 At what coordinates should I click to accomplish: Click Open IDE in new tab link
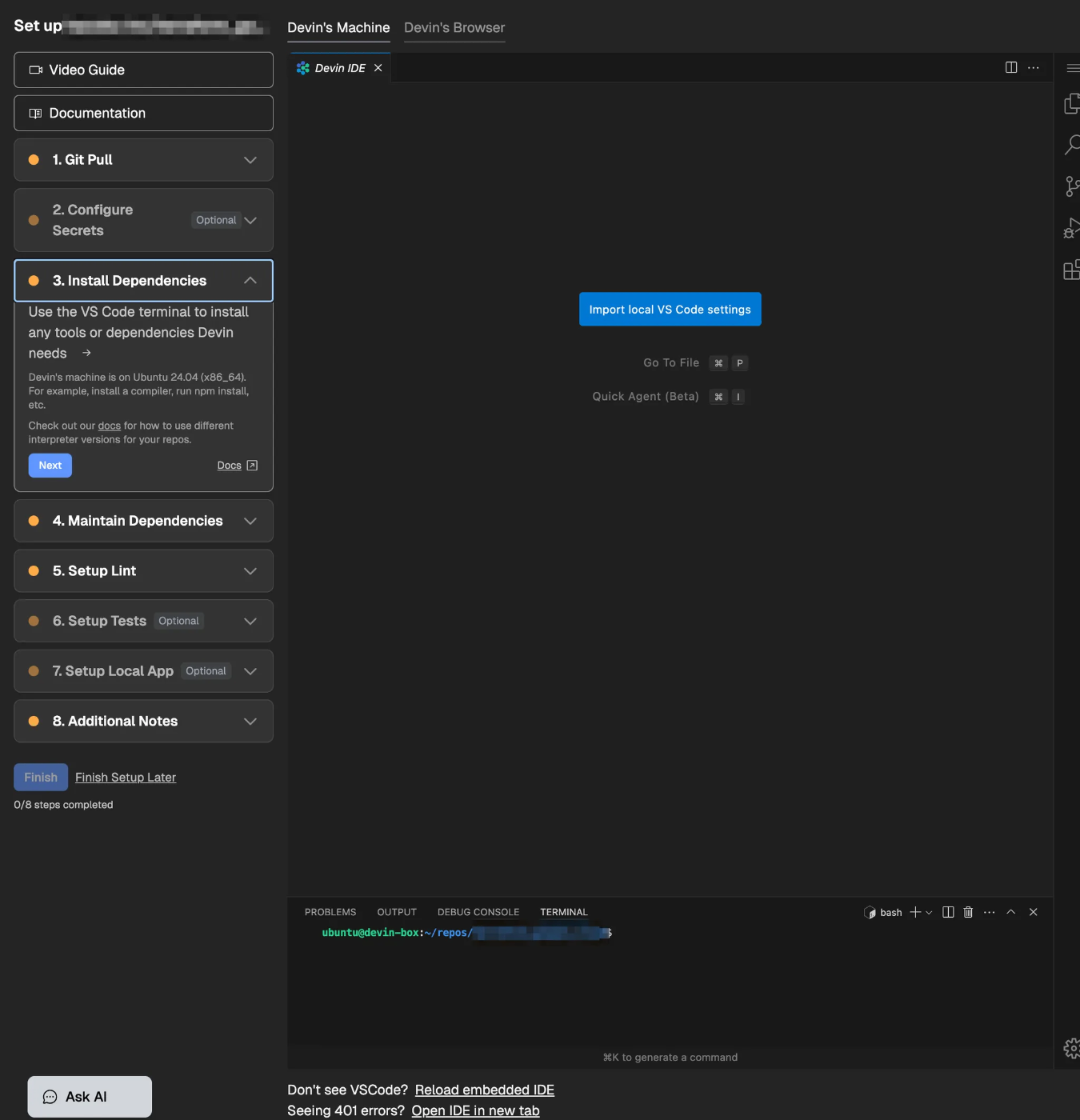coord(475,1110)
